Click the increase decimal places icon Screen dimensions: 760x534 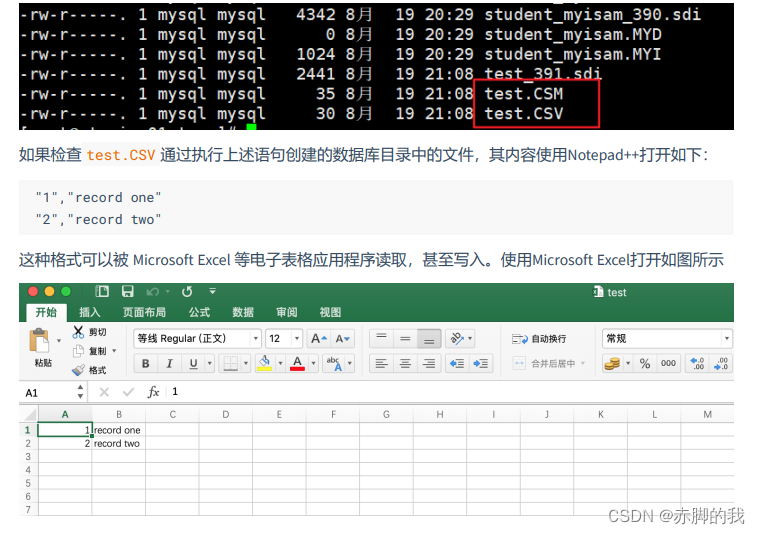(x=697, y=363)
